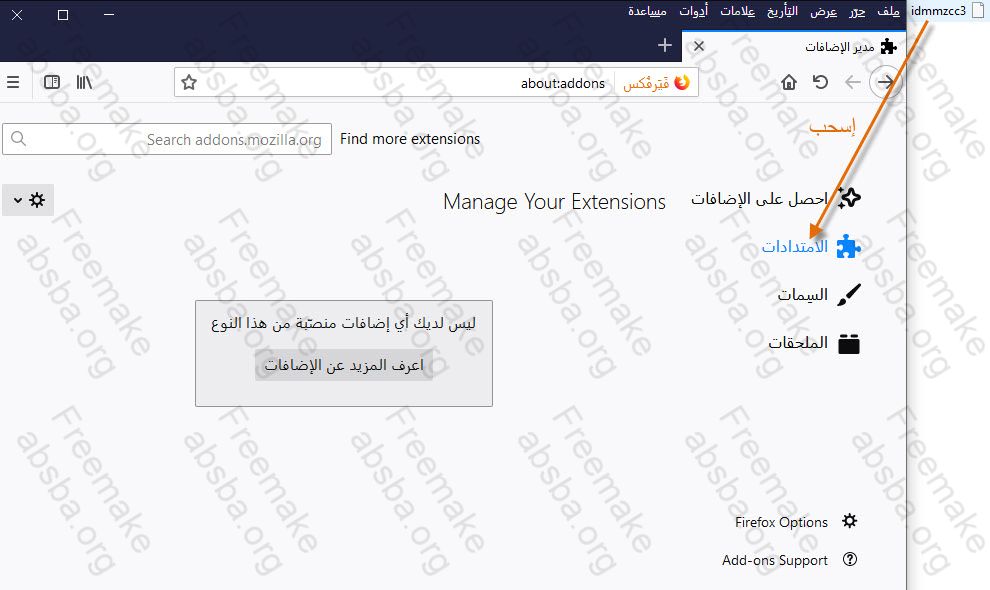Screen dimensions: 990x590
Task: Click the sparkle Get Add-ons icon
Action: point(849,198)
